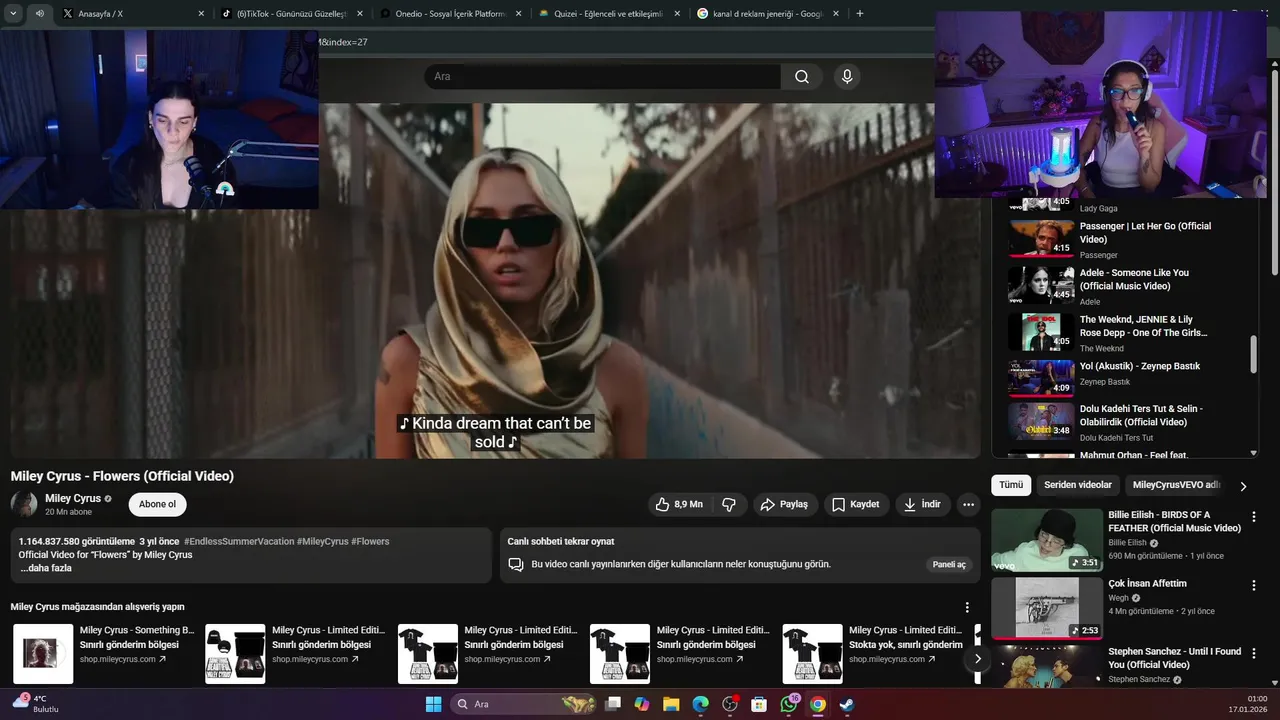Click the tab audio speaker indicator in Chrome
The width and height of the screenshot is (1280, 720).
click(39, 14)
